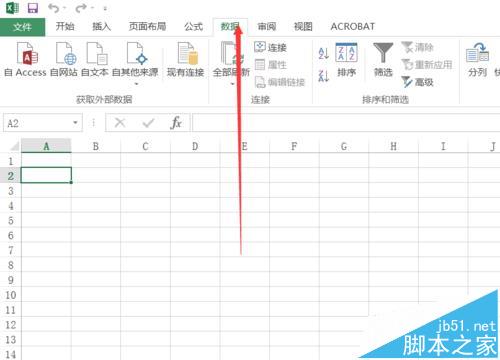This screenshot has height=360, width=500.
Task: Click the 连接 connections button
Action: [271, 47]
